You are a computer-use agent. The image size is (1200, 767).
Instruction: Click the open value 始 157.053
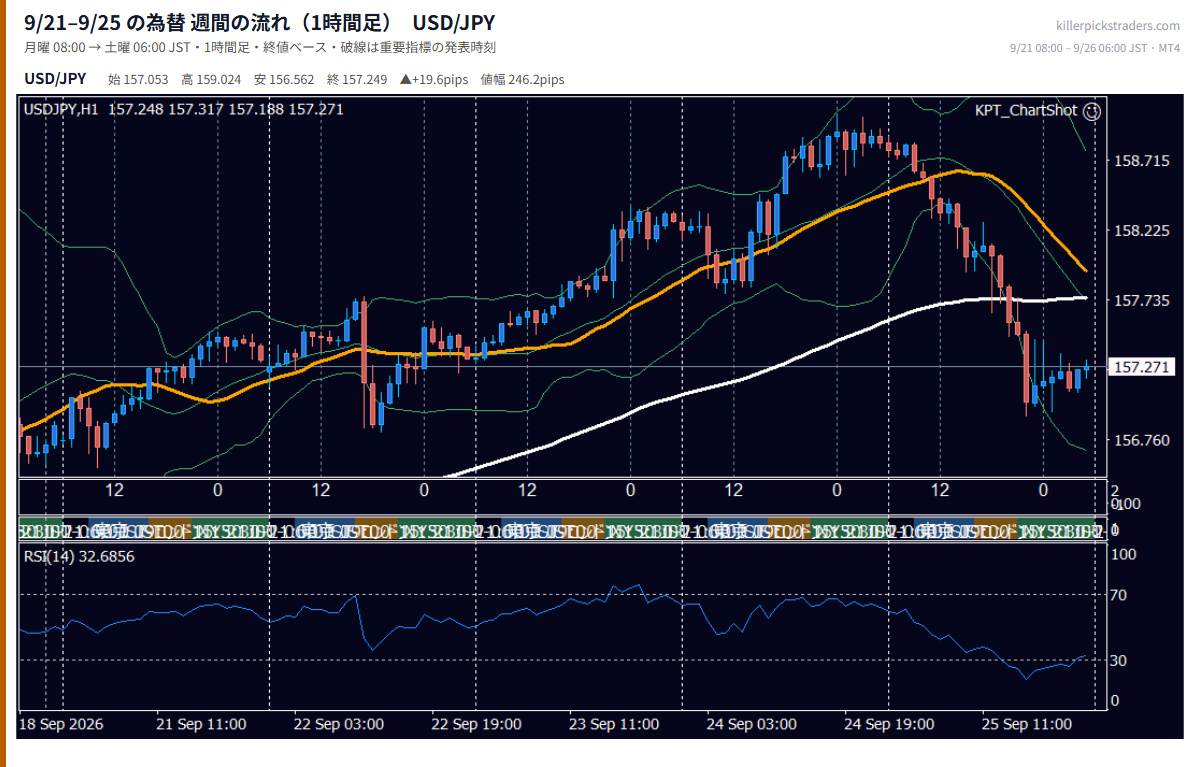pos(138,79)
